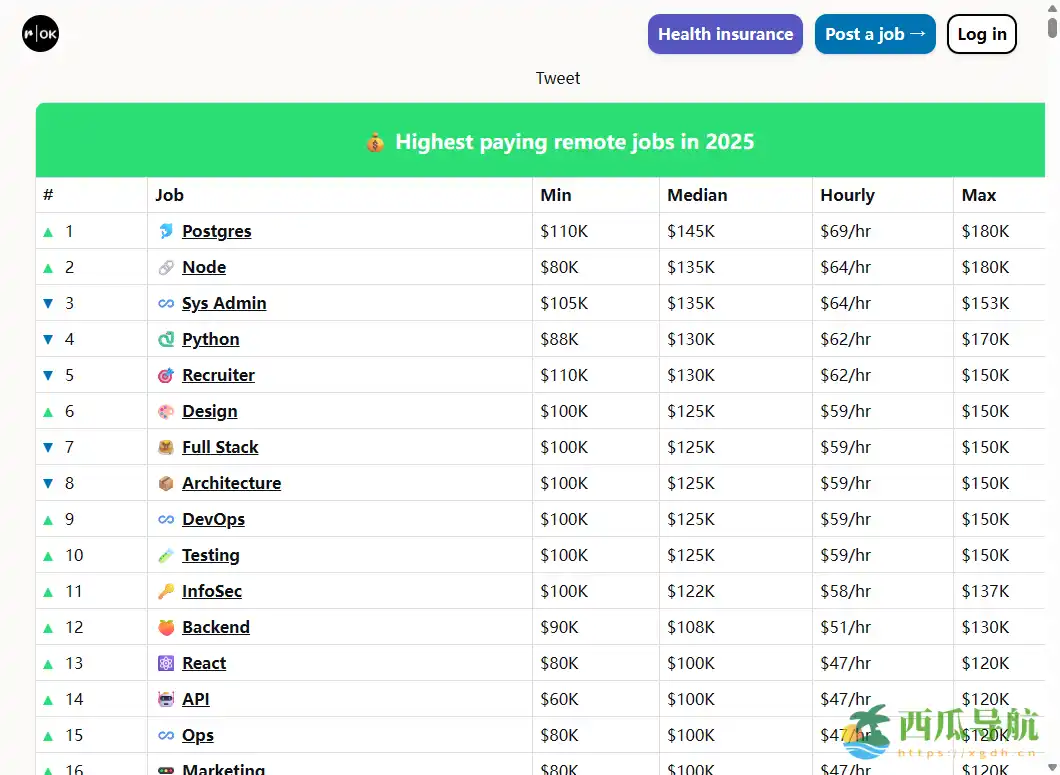Open the Sys Admin job link
The width and height of the screenshot is (1060, 775).
pyautogui.click(x=224, y=303)
